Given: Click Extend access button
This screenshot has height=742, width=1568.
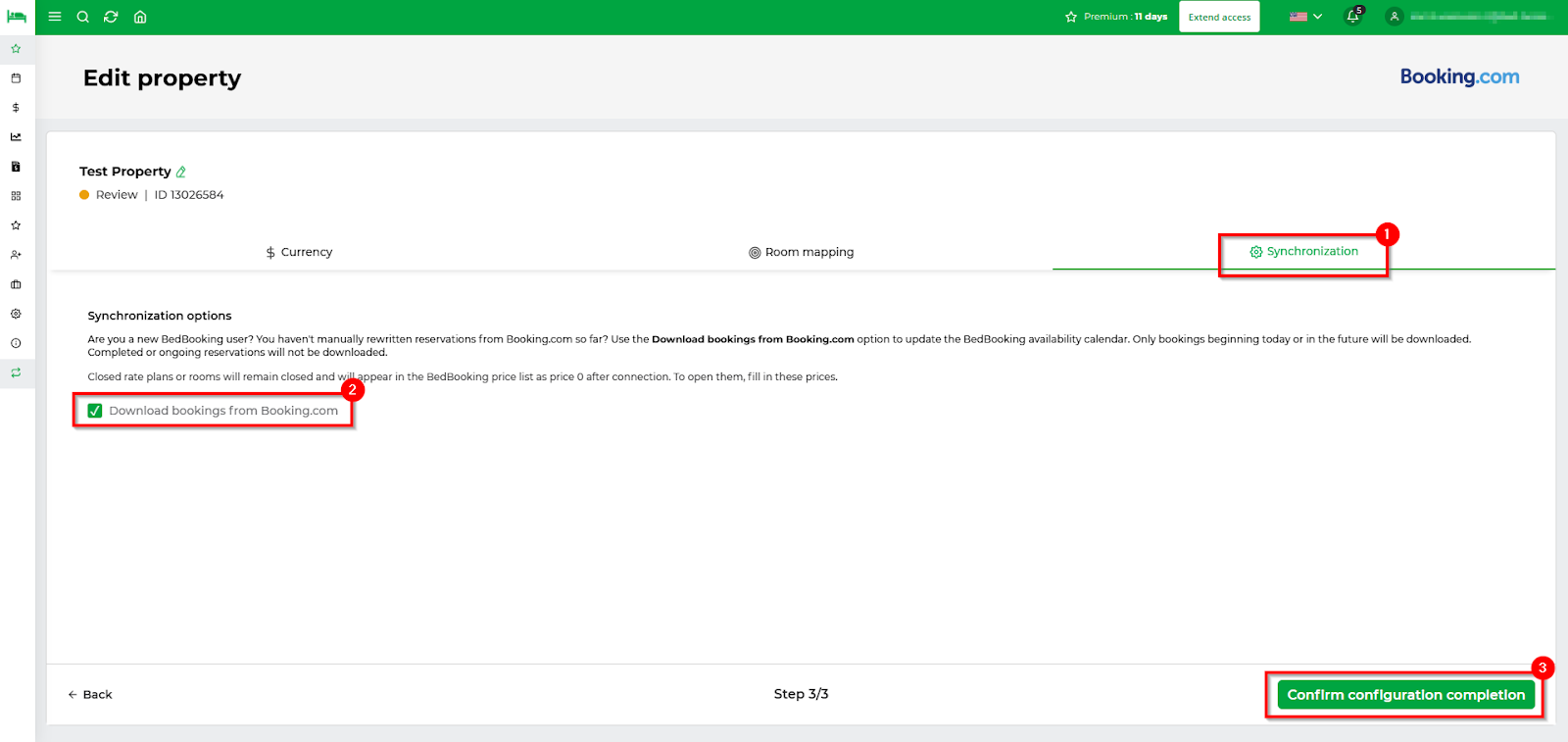Looking at the screenshot, I should [1219, 17].
